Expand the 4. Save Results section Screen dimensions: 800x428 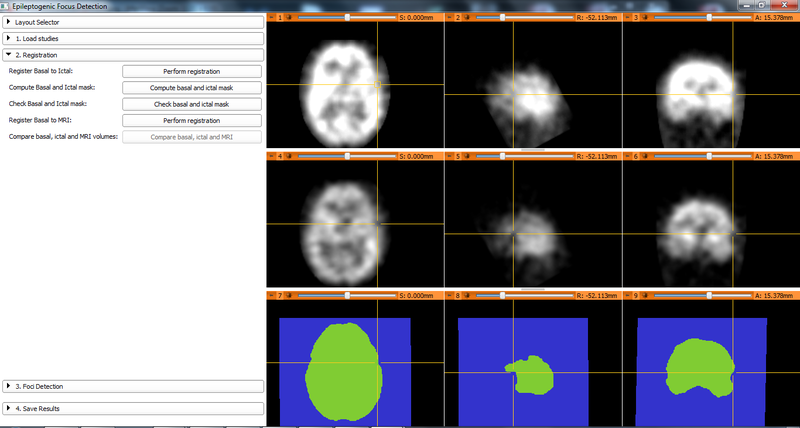click(x=133, y=408)
